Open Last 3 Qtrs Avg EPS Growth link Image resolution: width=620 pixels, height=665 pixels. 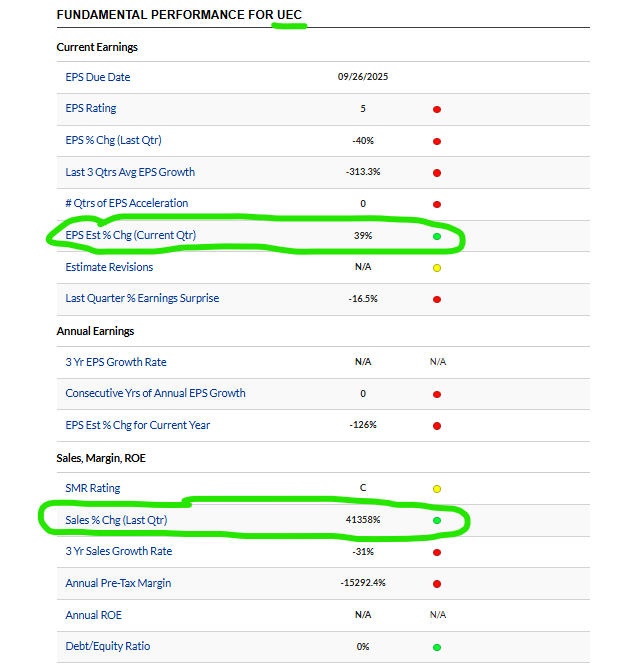pos(130,172)
